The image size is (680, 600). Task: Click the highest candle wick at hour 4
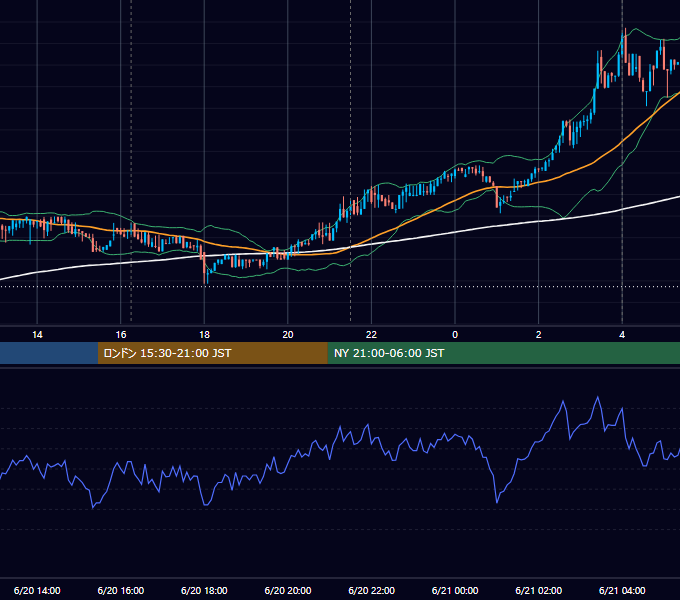coord(625,31)
